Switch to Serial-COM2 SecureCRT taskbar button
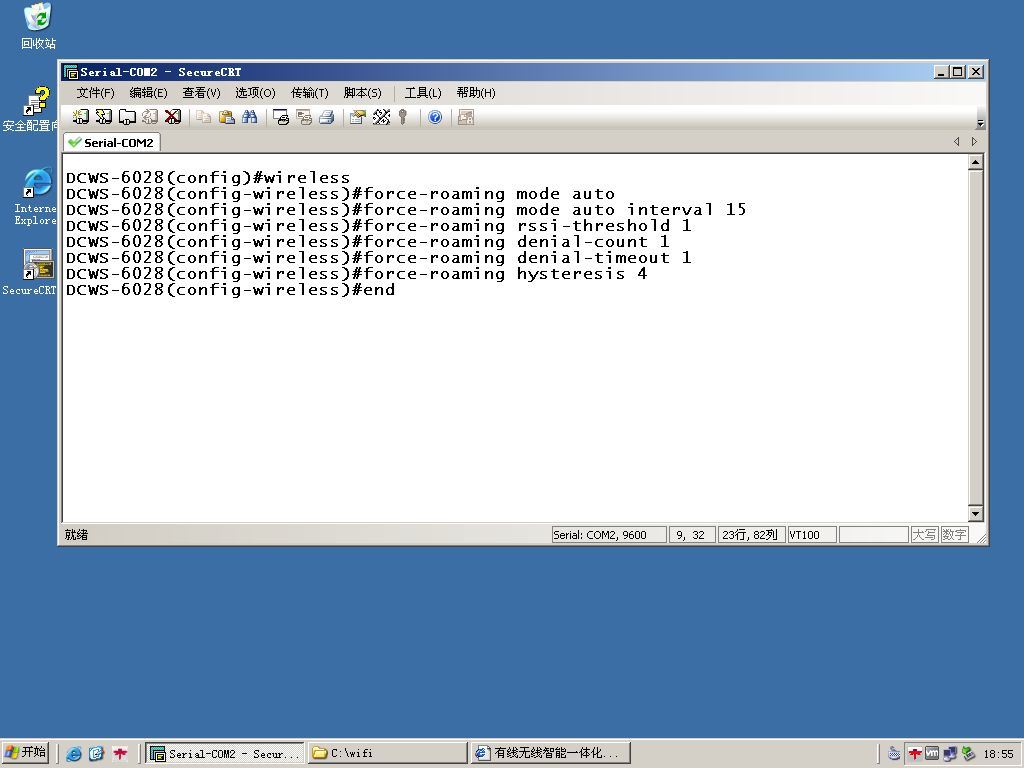 (x=225, y=753)
